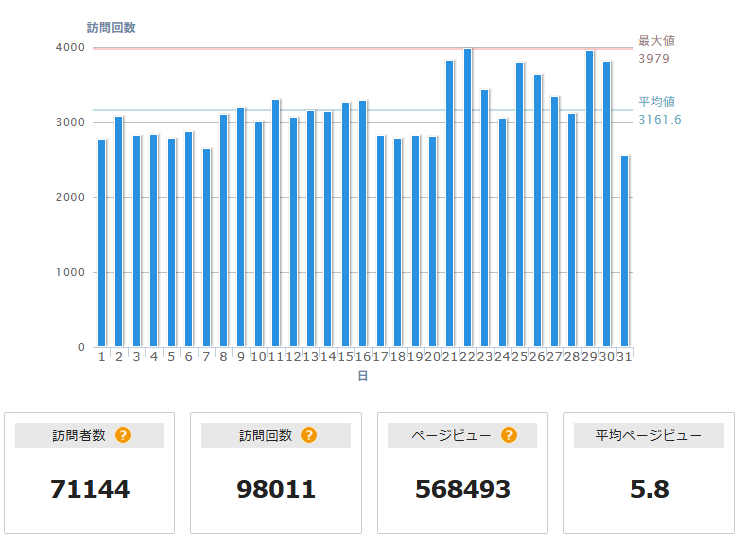Viewport: 739px width, 536px height.
Task: Click the bar for day 16
Action: pyautogui.click(x=362, y=224)
